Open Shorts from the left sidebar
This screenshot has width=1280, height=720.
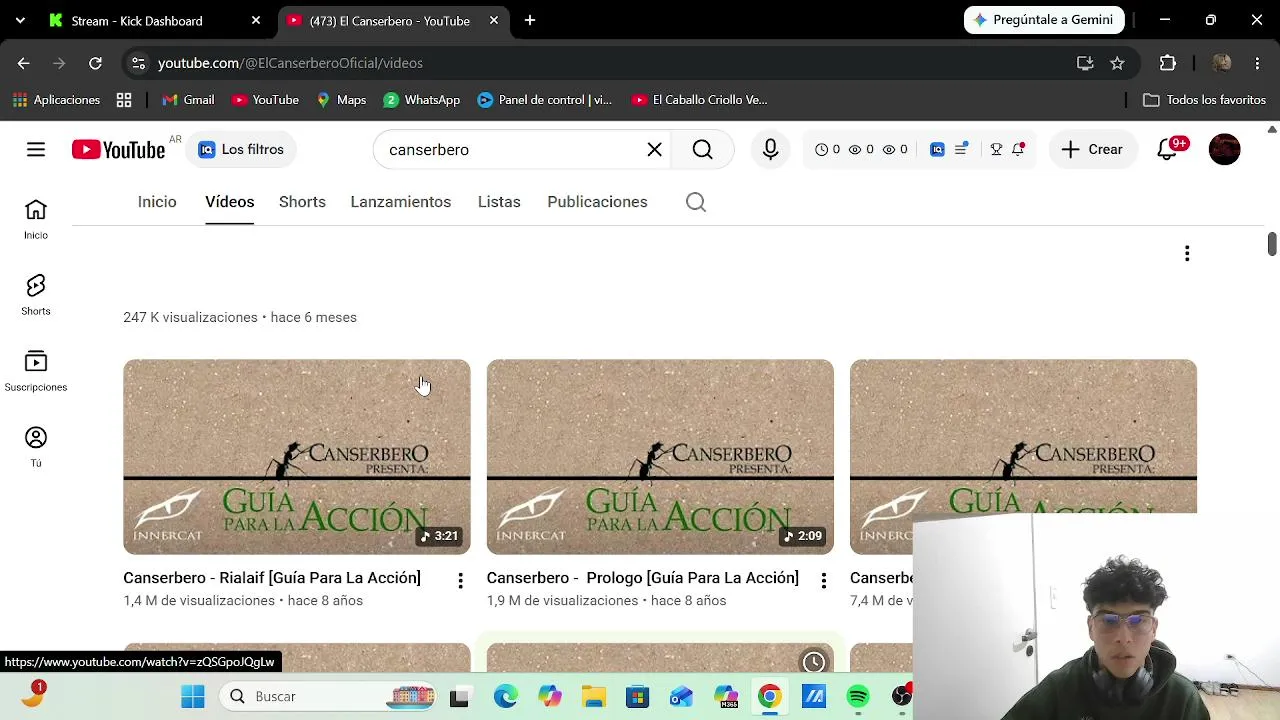point(36,295)
